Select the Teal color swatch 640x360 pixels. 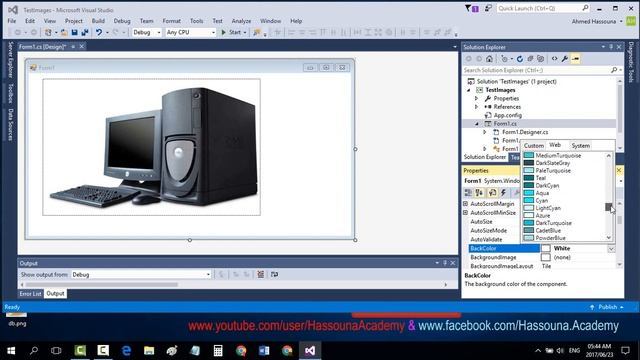pos(529,178)
